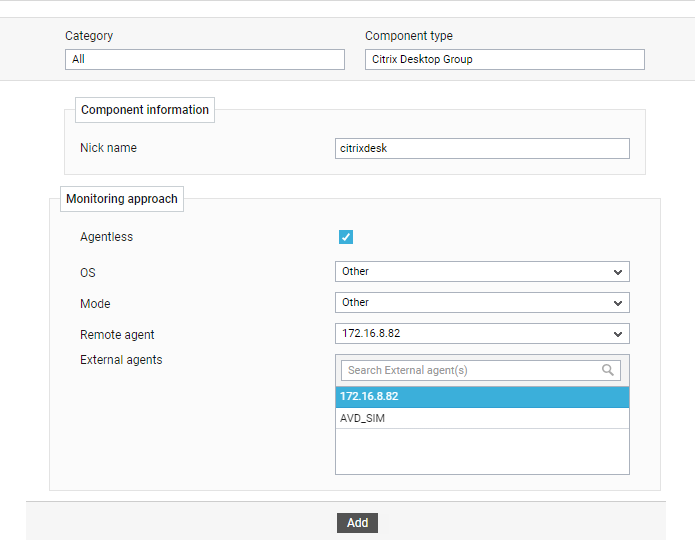Click the Remote agent chevron icon
The height and width of the screenshot is (540, 695).
(618, 334)
